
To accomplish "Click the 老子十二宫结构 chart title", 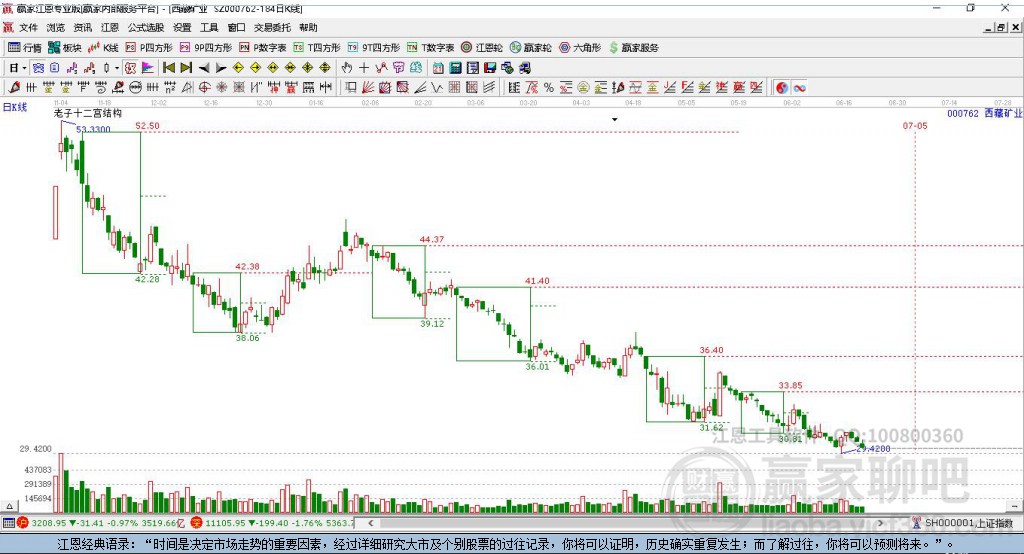I will (x=88, y=113).
